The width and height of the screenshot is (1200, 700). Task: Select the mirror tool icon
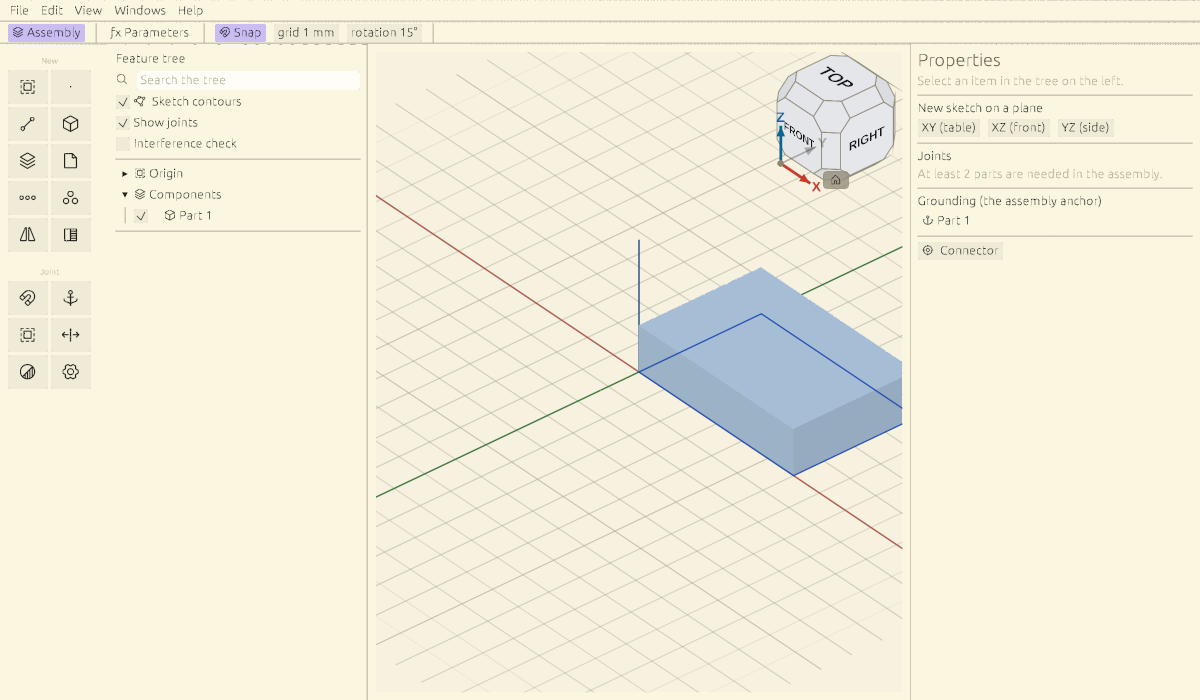[28, 235]
